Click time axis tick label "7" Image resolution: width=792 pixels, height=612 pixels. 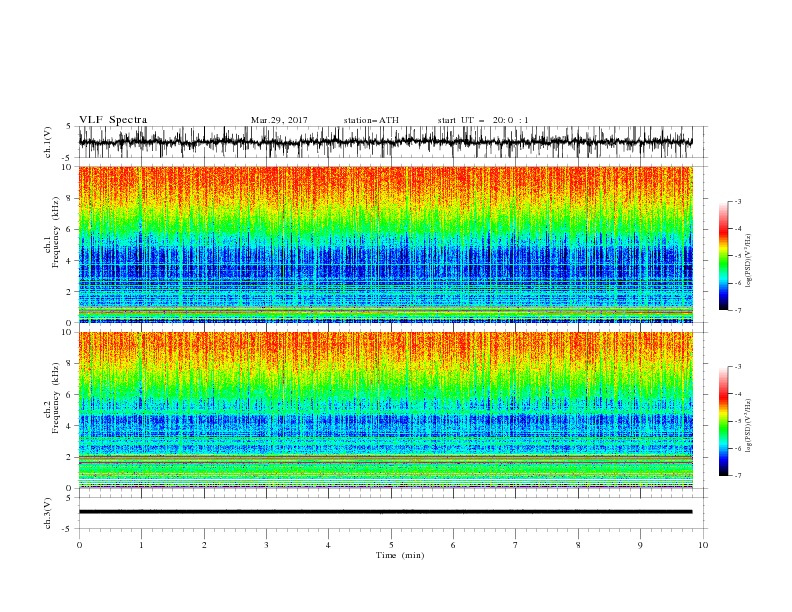click(x=516, y=545)
